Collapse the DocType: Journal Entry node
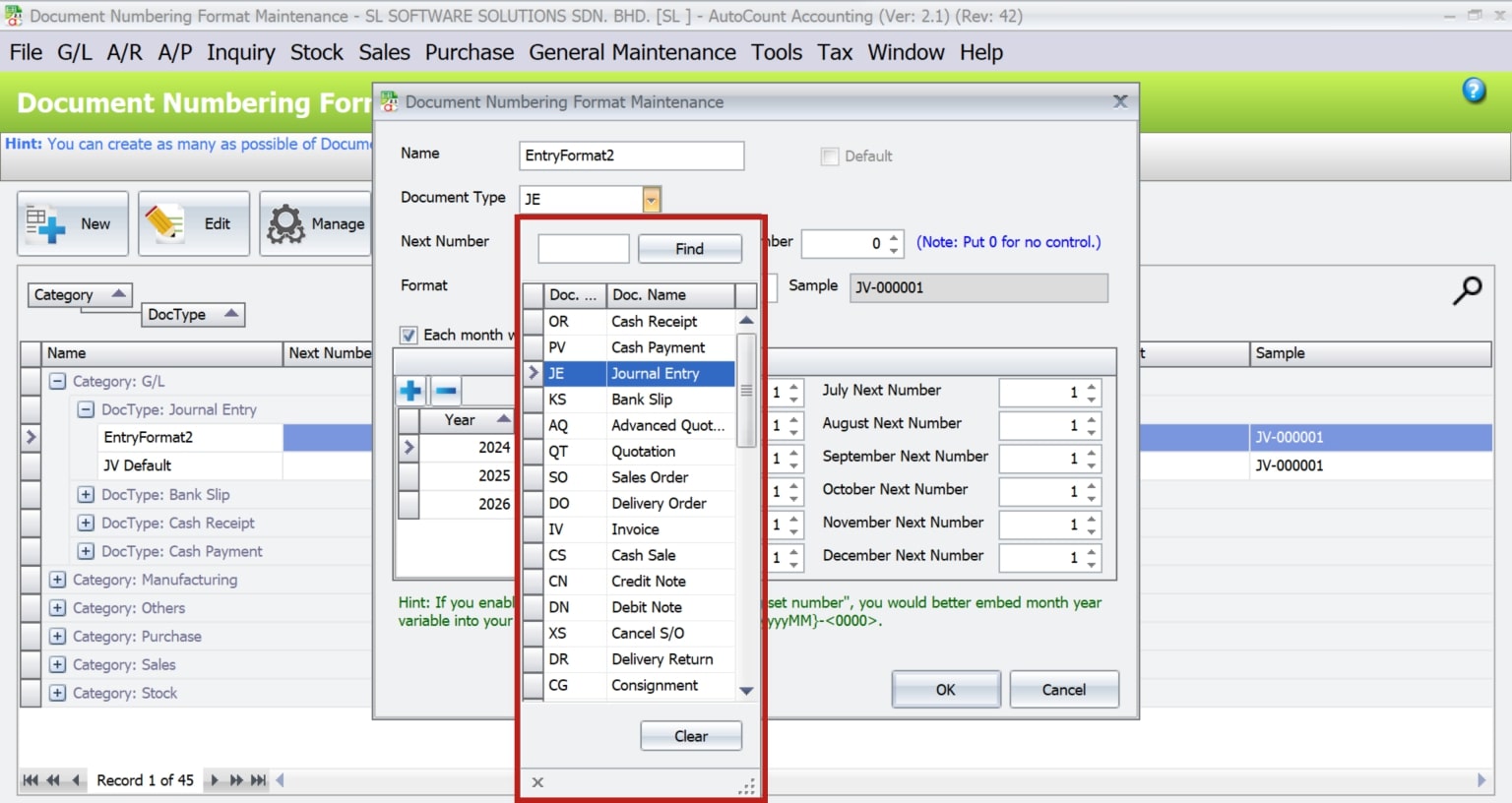1512x803 pixels. 85,409
